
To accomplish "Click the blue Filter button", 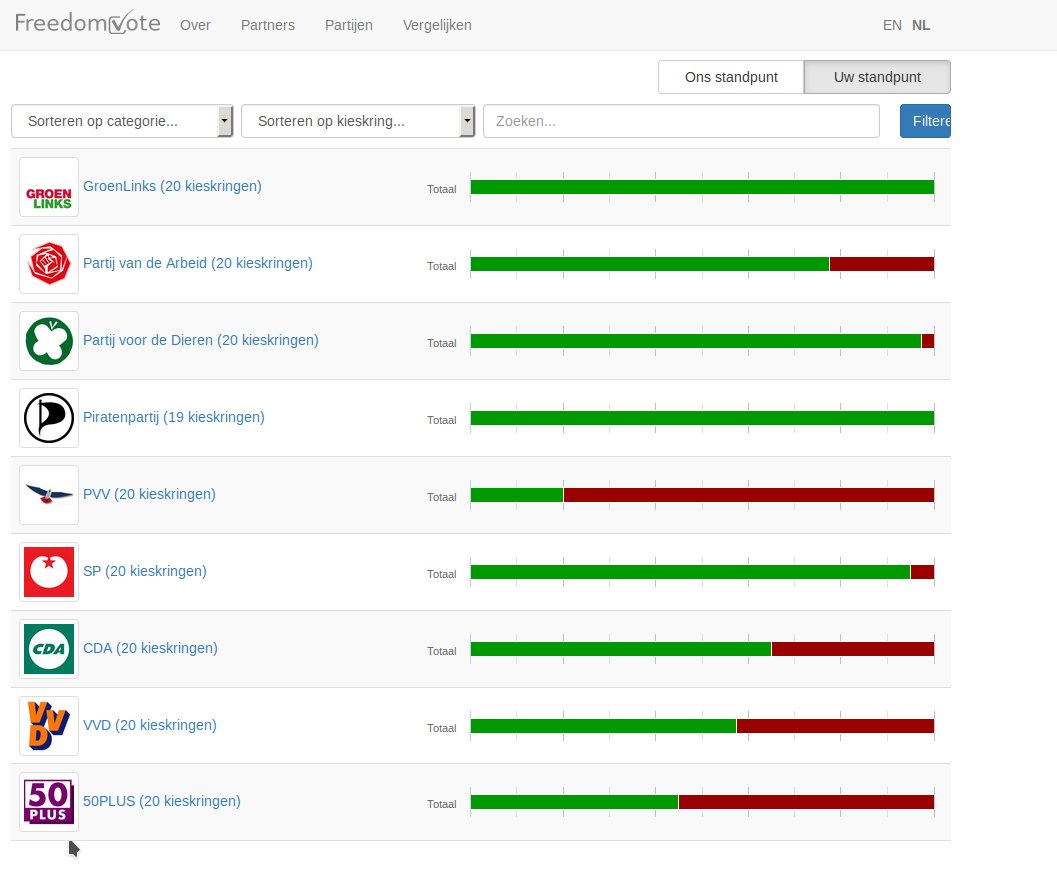I will coord(925,121).
